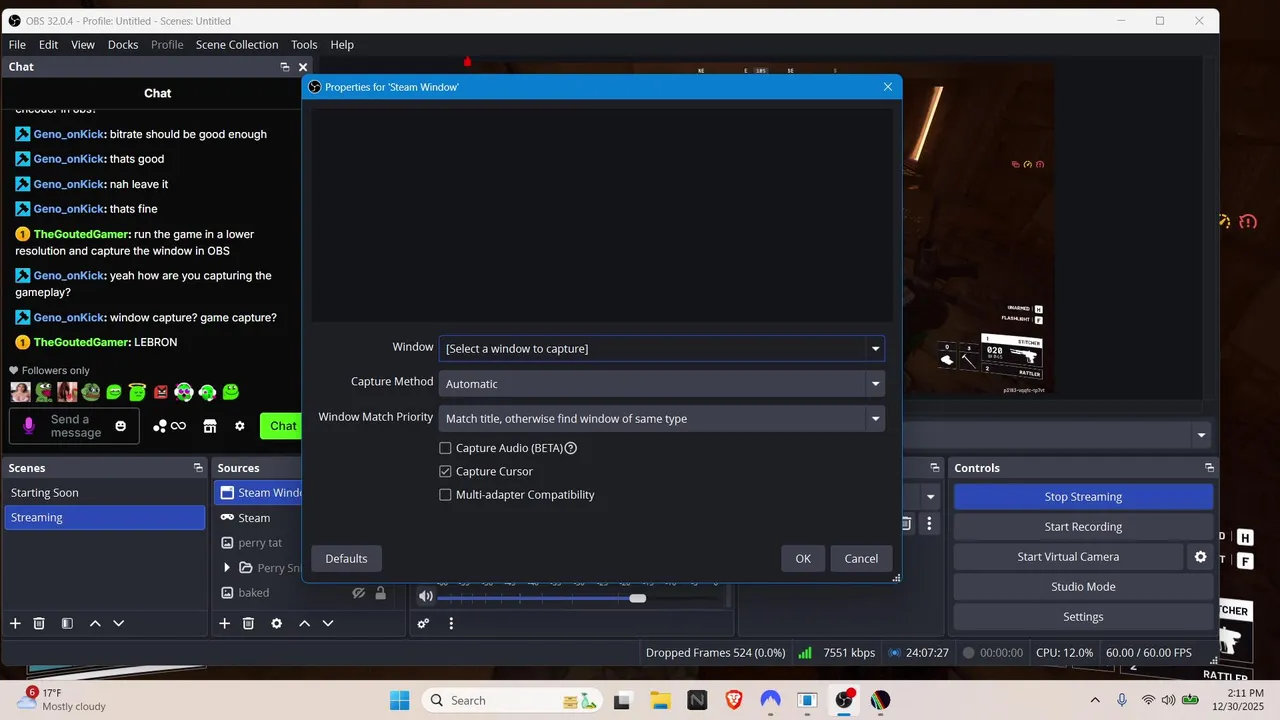The height and width of the screenshot is (720, 1280).
Task: Confirm dialog with OK button
Action: 803,558
